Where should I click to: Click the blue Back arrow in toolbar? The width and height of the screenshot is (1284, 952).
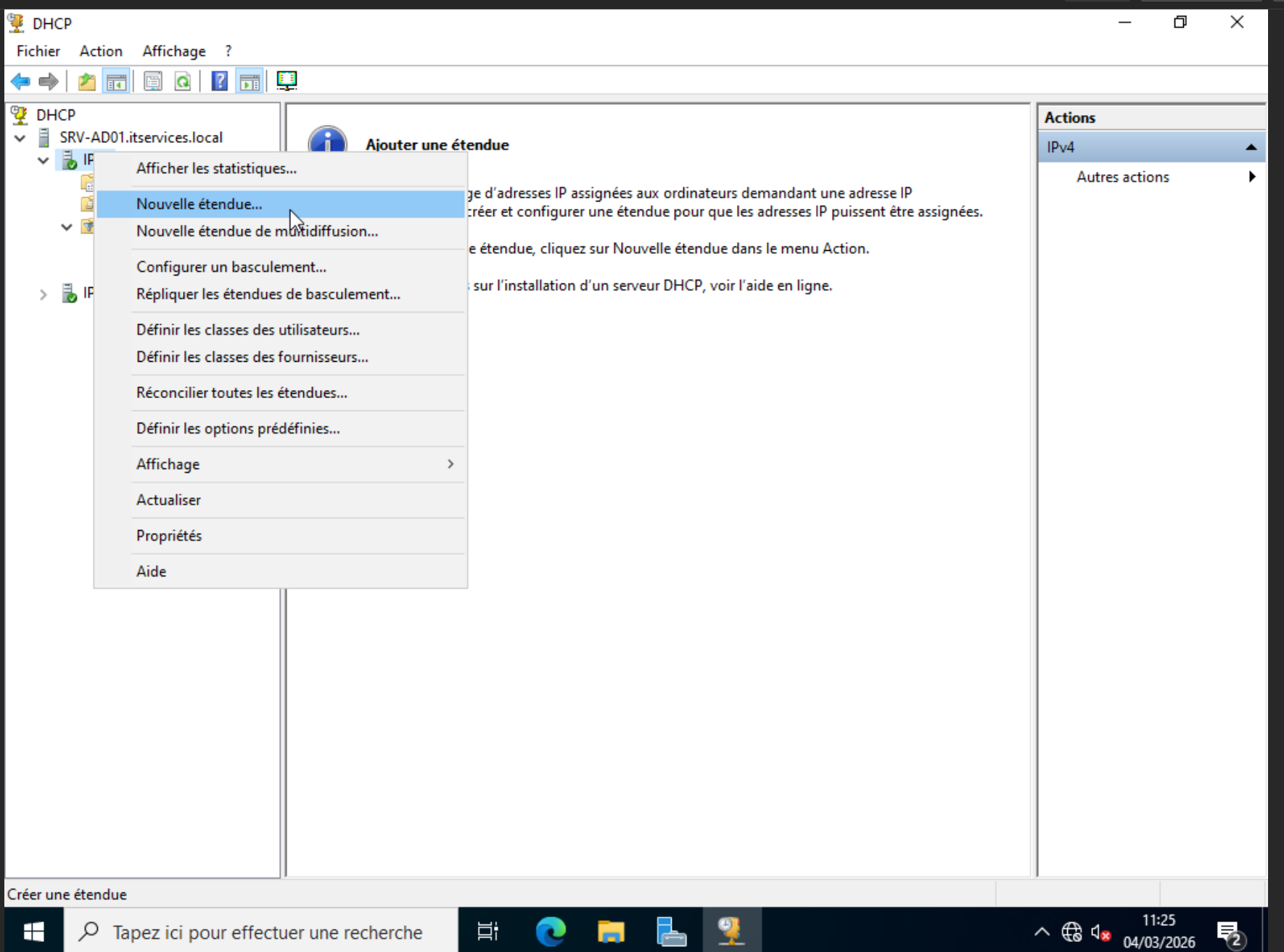20,81
